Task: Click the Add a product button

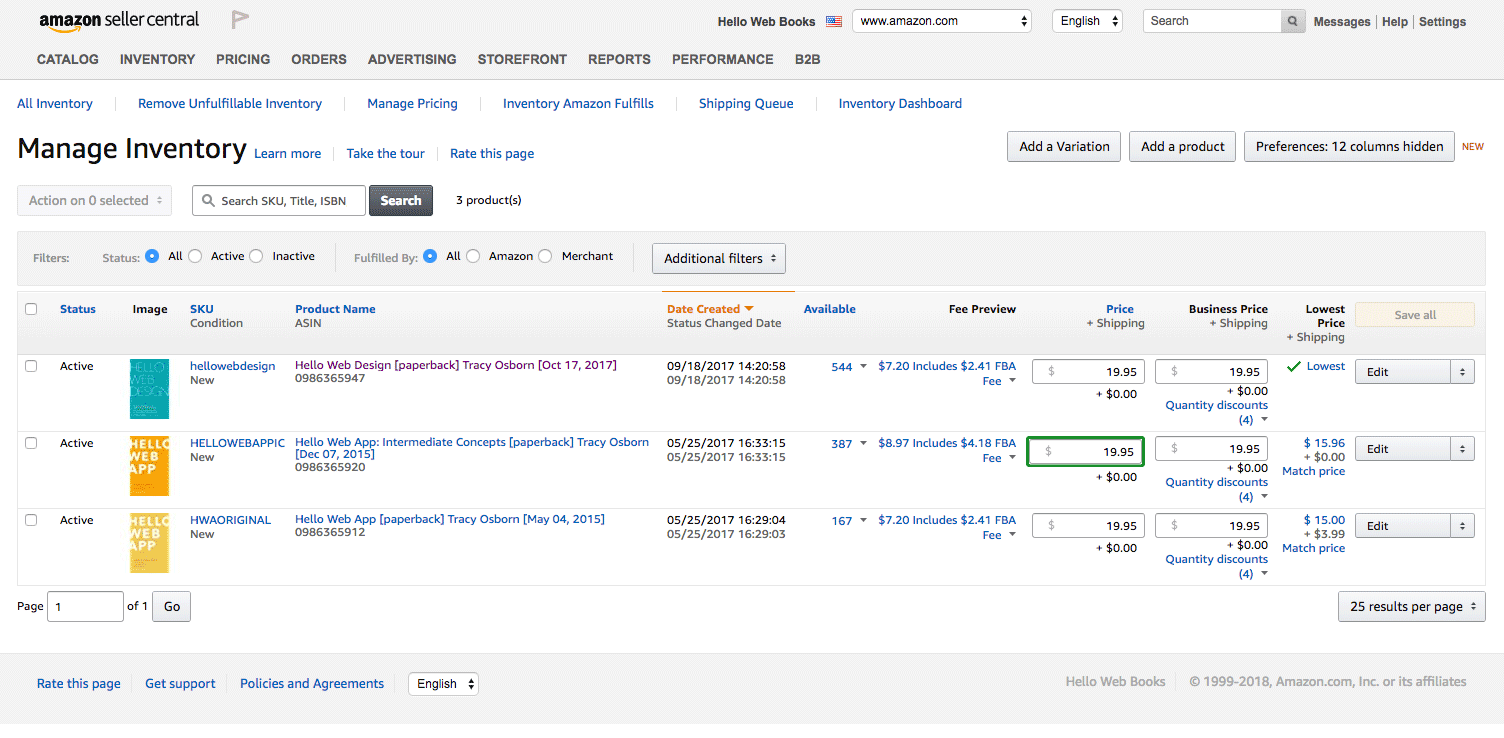Action: 1183,146
